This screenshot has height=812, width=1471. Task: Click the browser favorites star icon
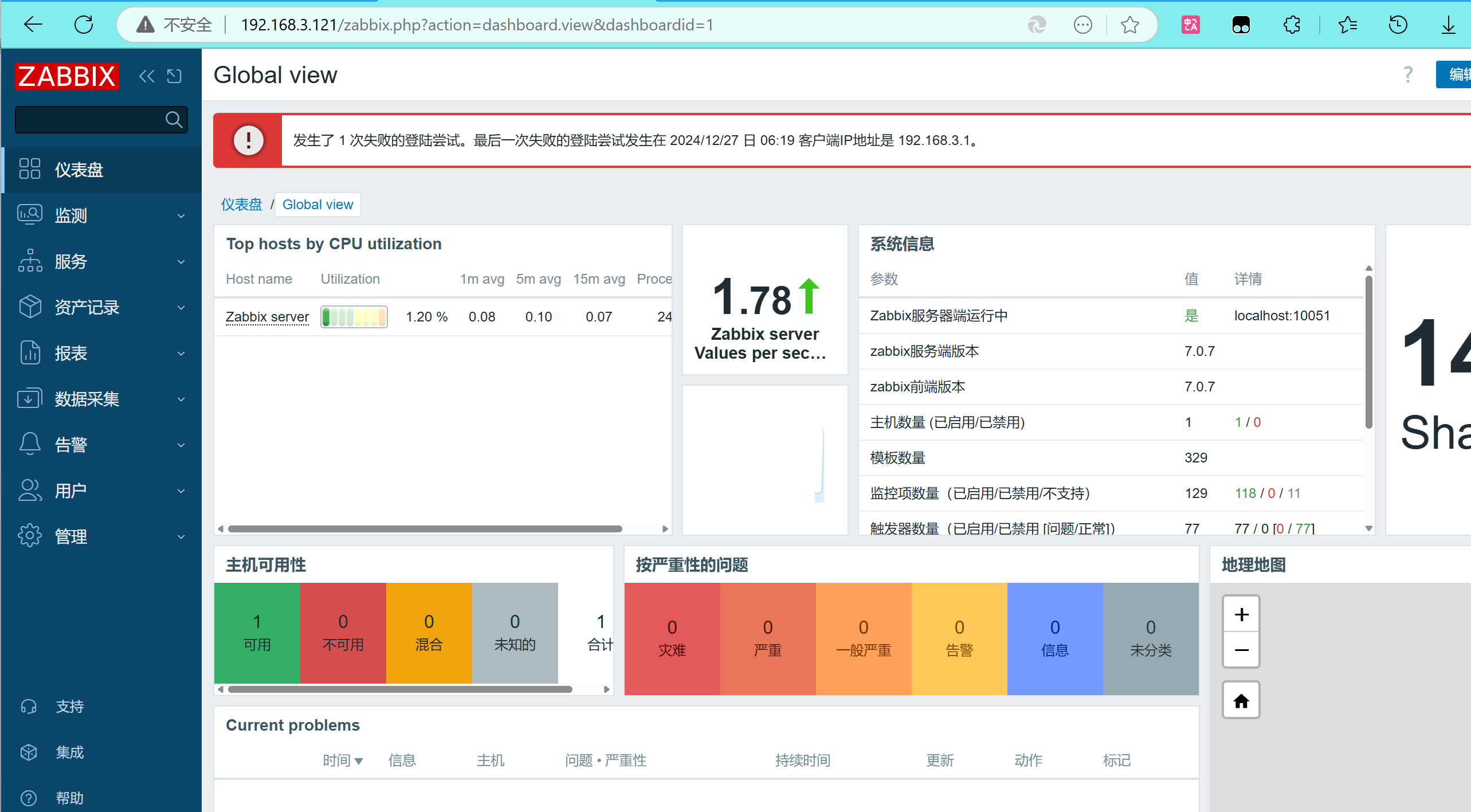(x=1129, y=25)
